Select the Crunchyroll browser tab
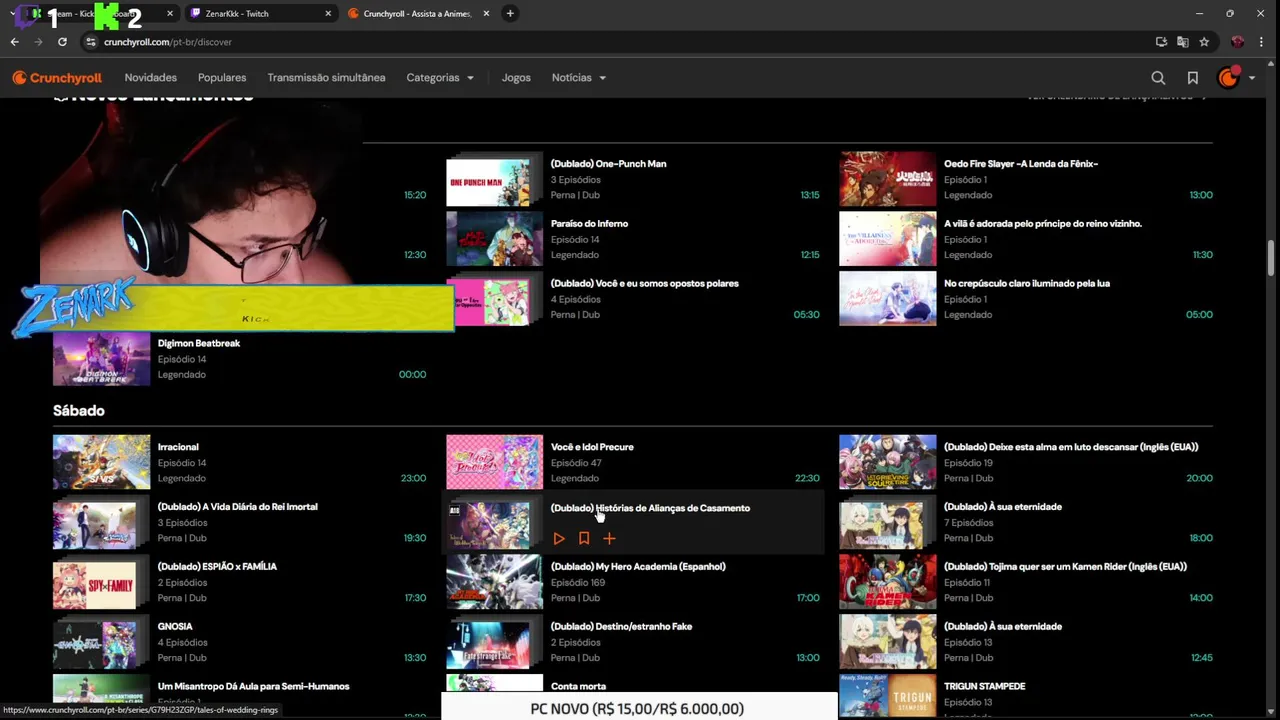 click(x=418, y=14)
